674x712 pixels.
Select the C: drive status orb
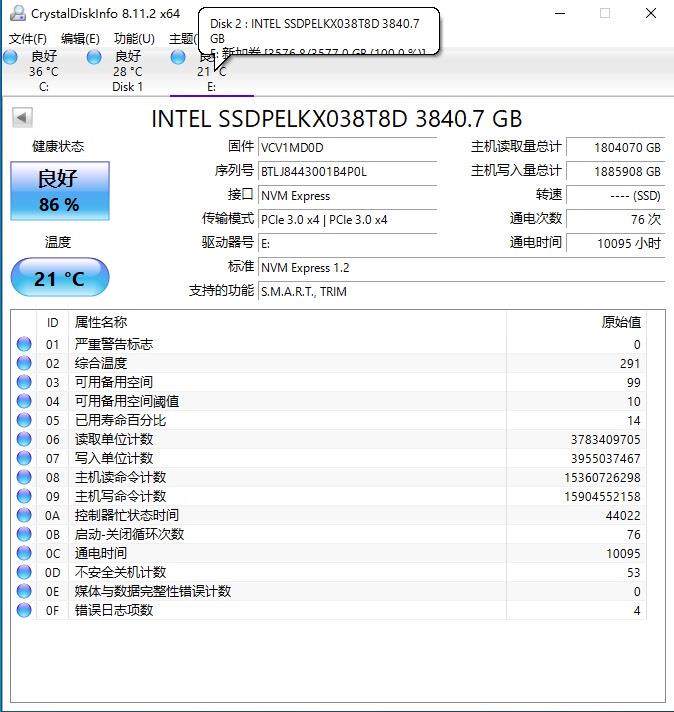(10, 57)
